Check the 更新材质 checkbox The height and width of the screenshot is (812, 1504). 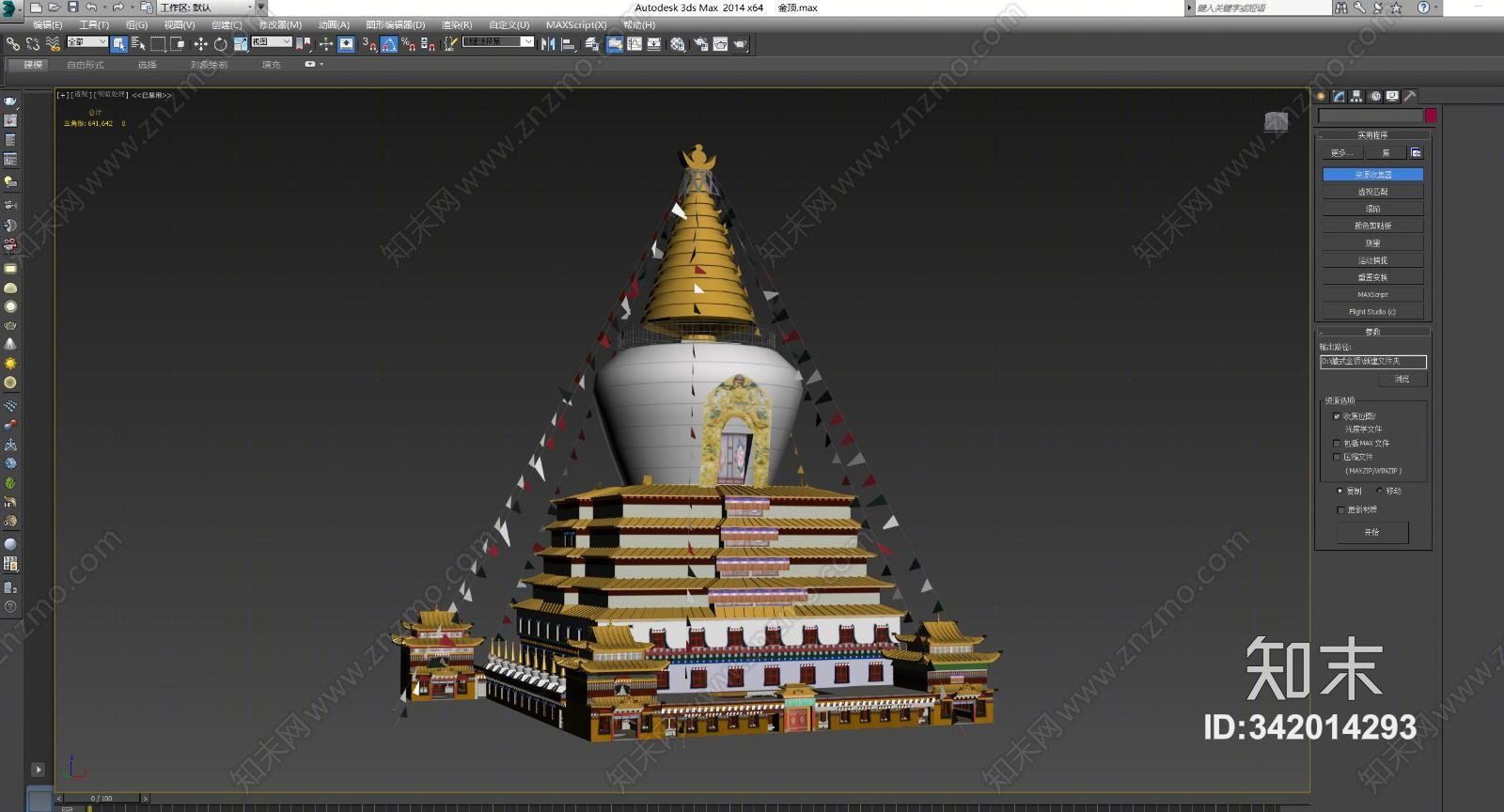pyautogui.click(x=1340, y=510)
